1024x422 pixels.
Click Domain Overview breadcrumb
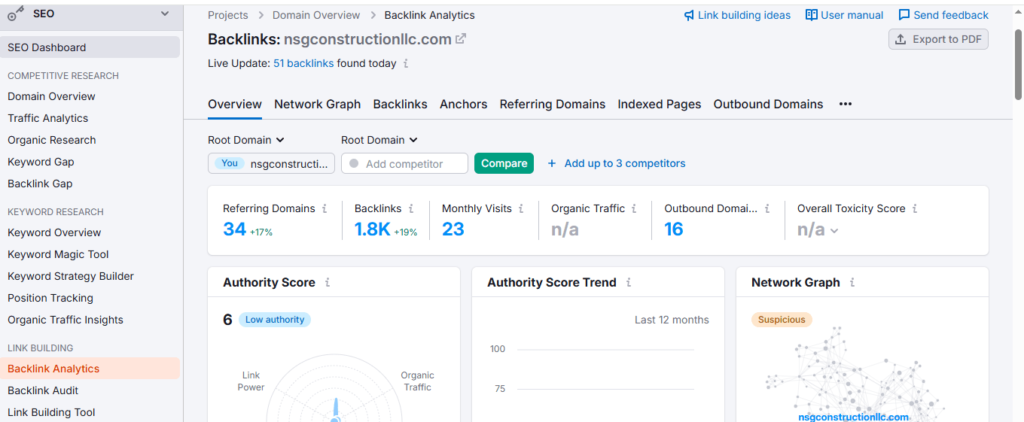point(316,15)
